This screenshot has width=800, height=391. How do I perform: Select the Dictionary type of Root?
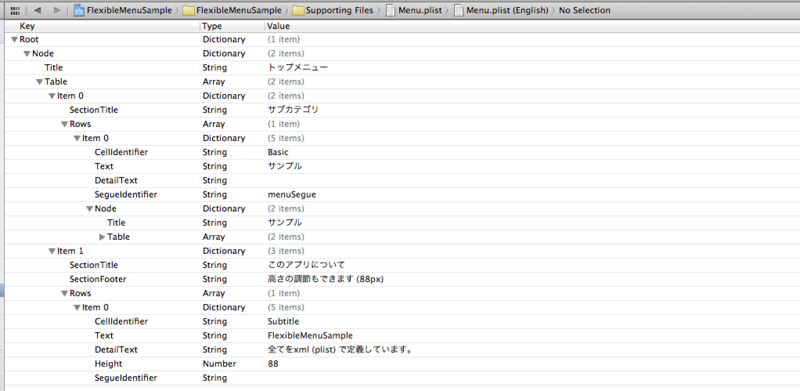[224, 39]
